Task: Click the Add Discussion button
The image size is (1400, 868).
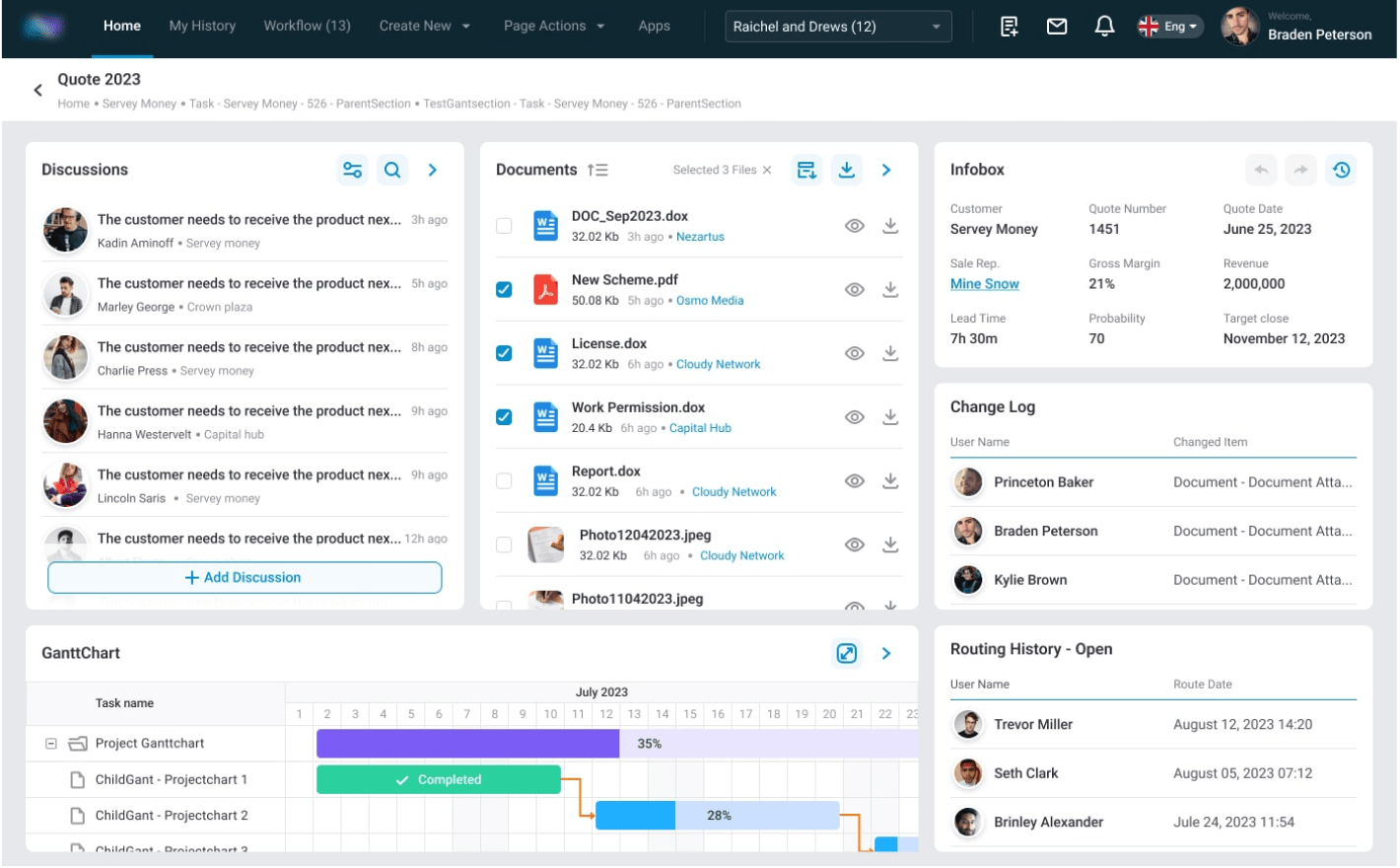Action: (245, 577)
